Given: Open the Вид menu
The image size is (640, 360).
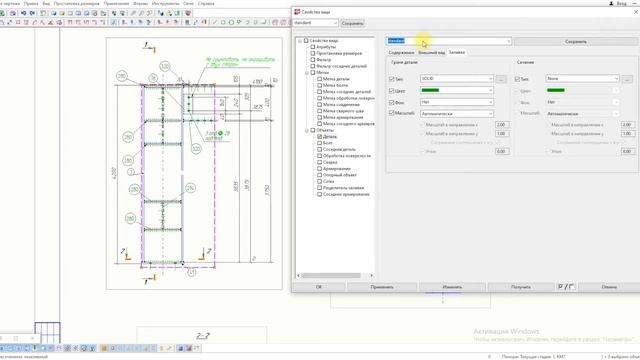Looking at the screenshot, I should 46,3.
